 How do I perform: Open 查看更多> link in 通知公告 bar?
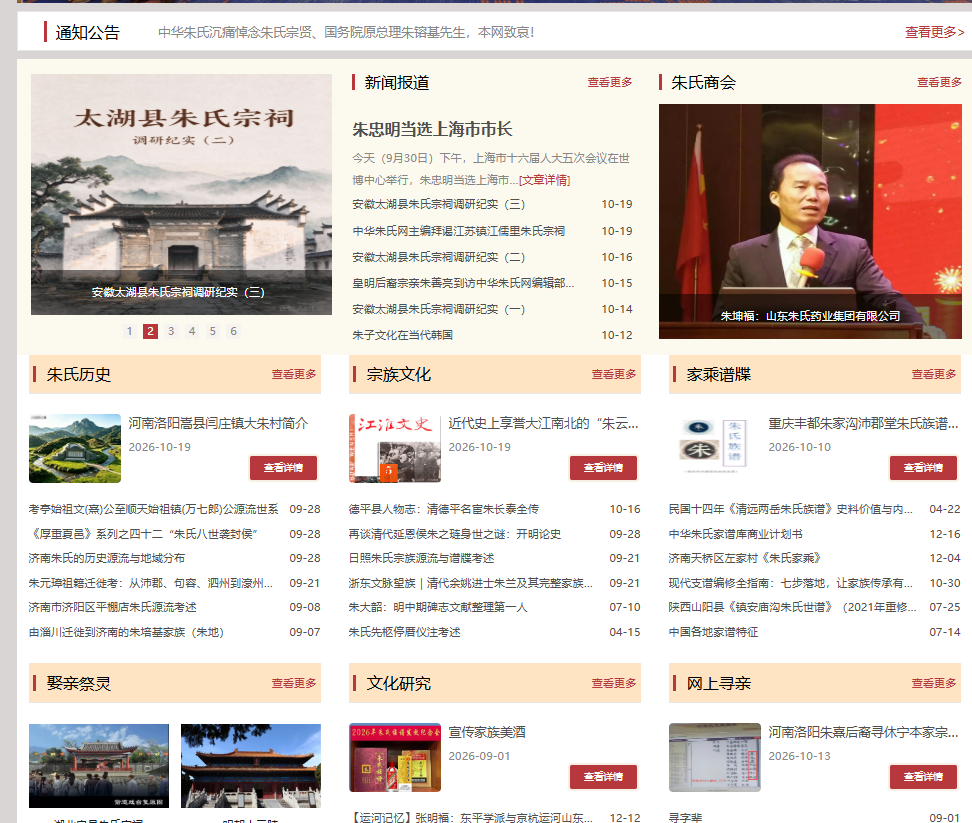tap(934, 32)
